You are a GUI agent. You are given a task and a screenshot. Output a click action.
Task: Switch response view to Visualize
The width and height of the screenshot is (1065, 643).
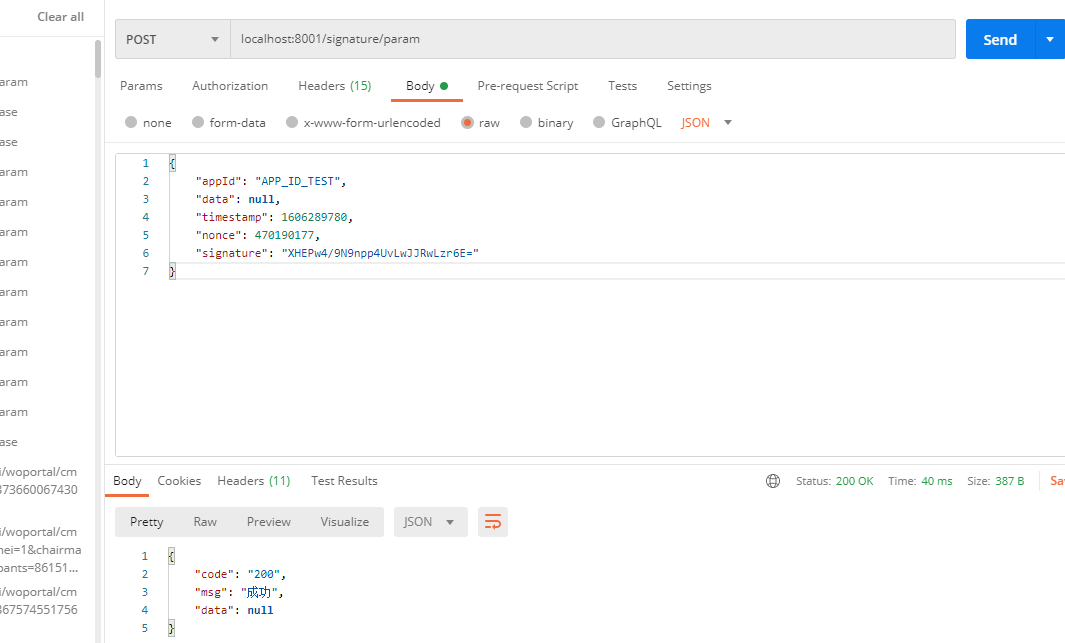pyautogui.click(x=345, y=521)
